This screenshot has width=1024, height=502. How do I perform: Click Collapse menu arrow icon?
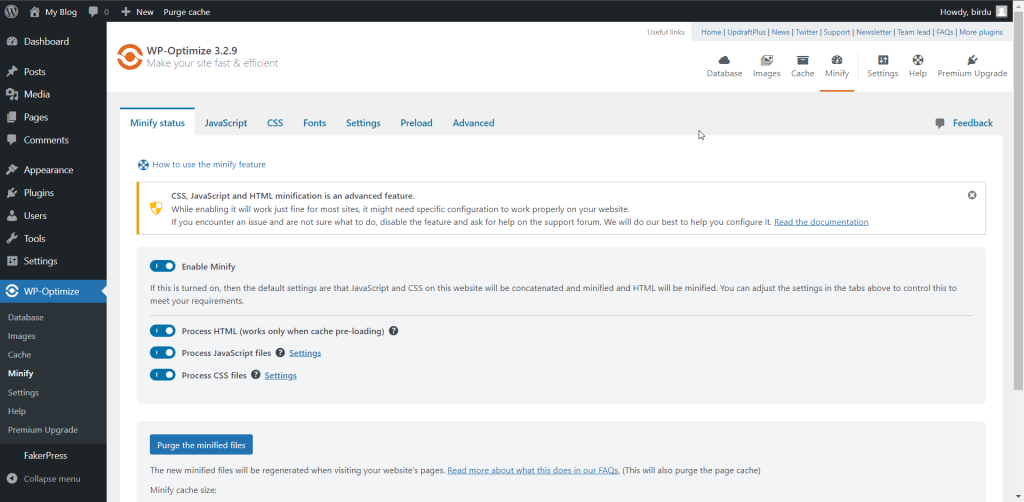point(12,478)
